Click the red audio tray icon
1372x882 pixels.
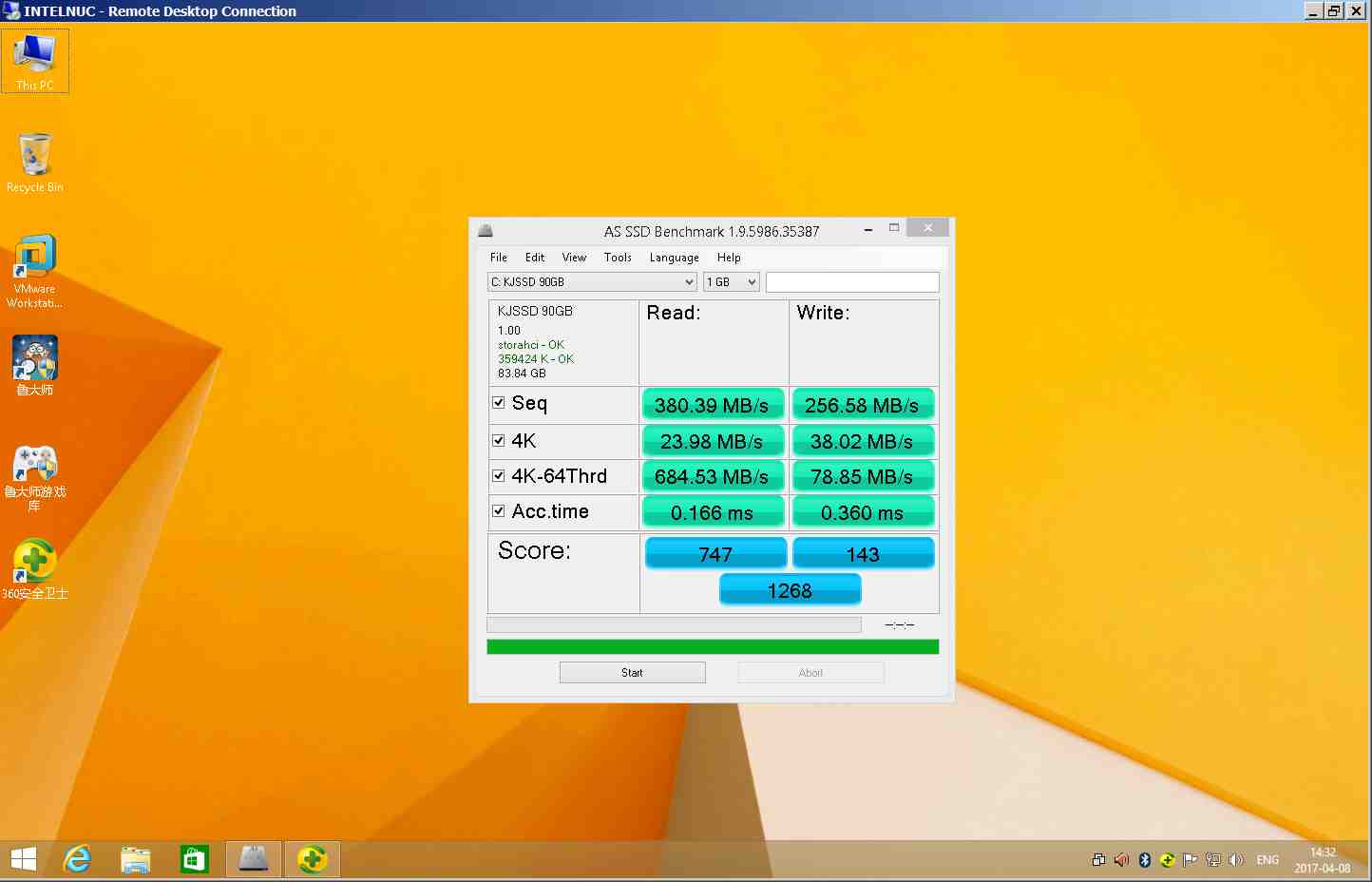click(x=1122, y=860)
